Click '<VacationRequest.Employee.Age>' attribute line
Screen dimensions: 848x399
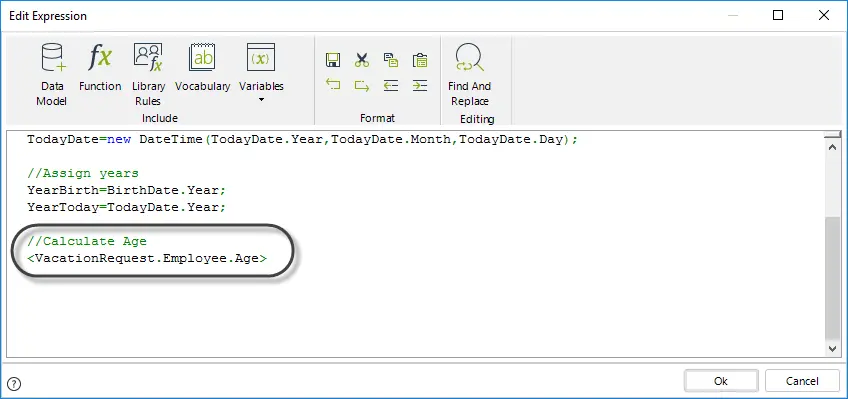click(x=147, y=258)
